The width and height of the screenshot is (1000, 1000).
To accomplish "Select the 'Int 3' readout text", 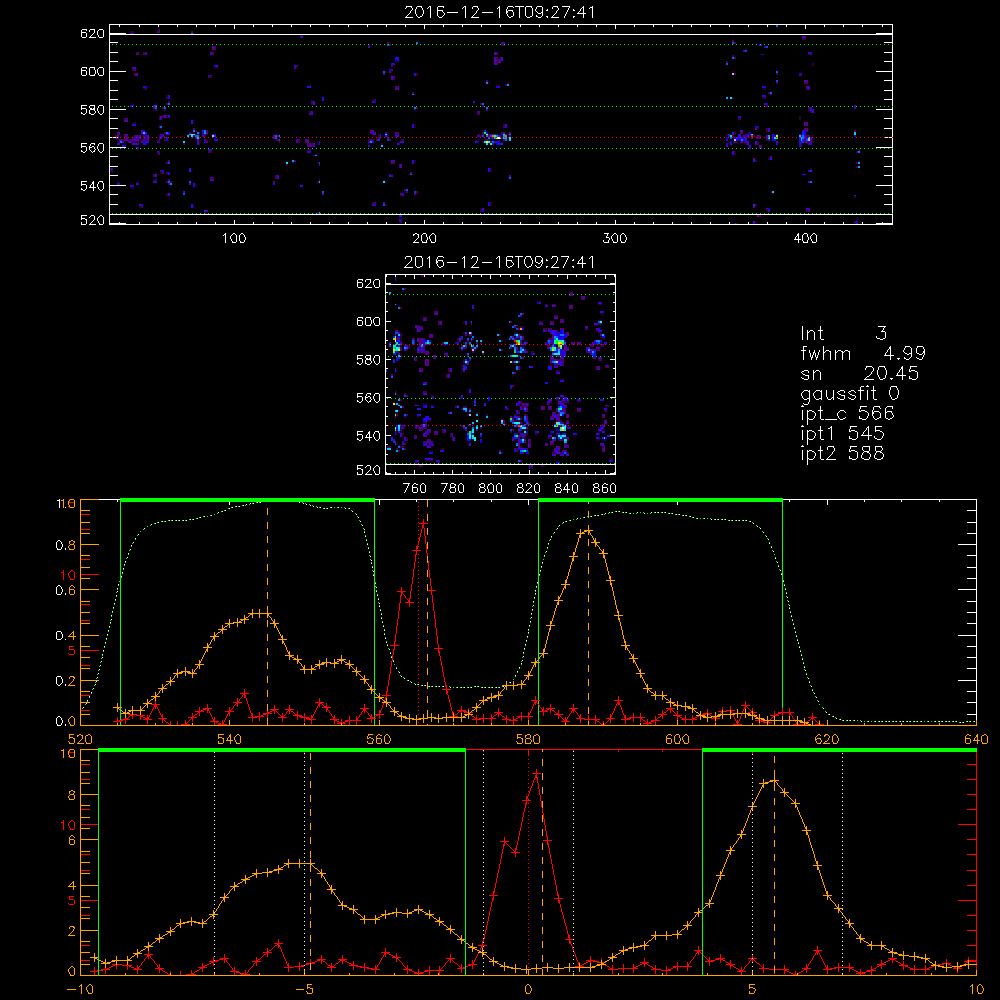I will 843,334.
